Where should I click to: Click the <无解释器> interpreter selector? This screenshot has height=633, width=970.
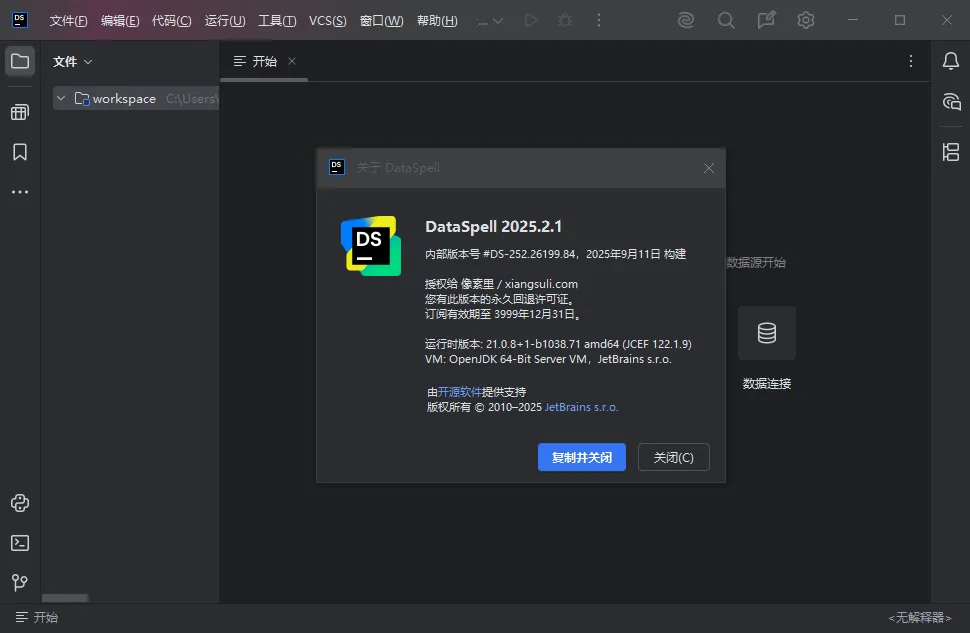click(920, 618)
